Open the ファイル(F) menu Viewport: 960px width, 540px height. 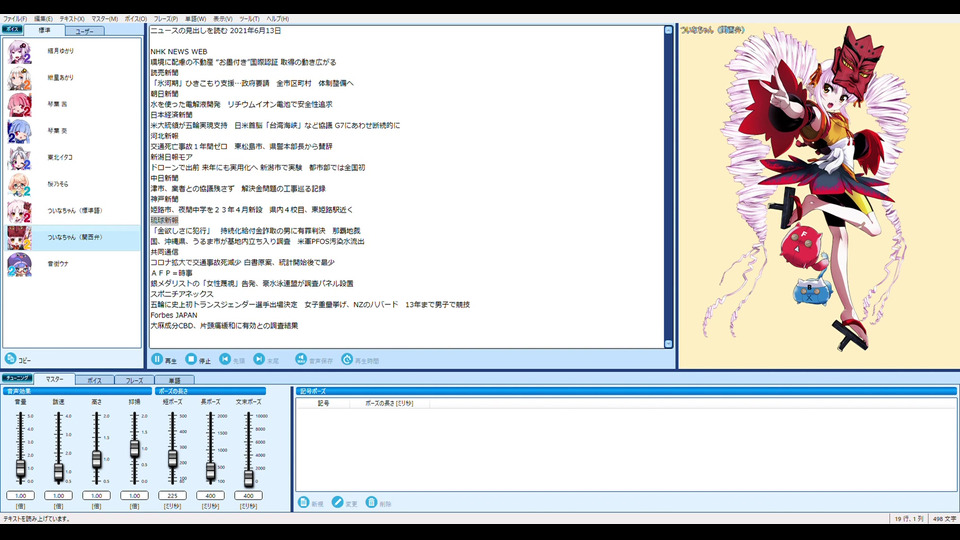(x=15, y=19)
